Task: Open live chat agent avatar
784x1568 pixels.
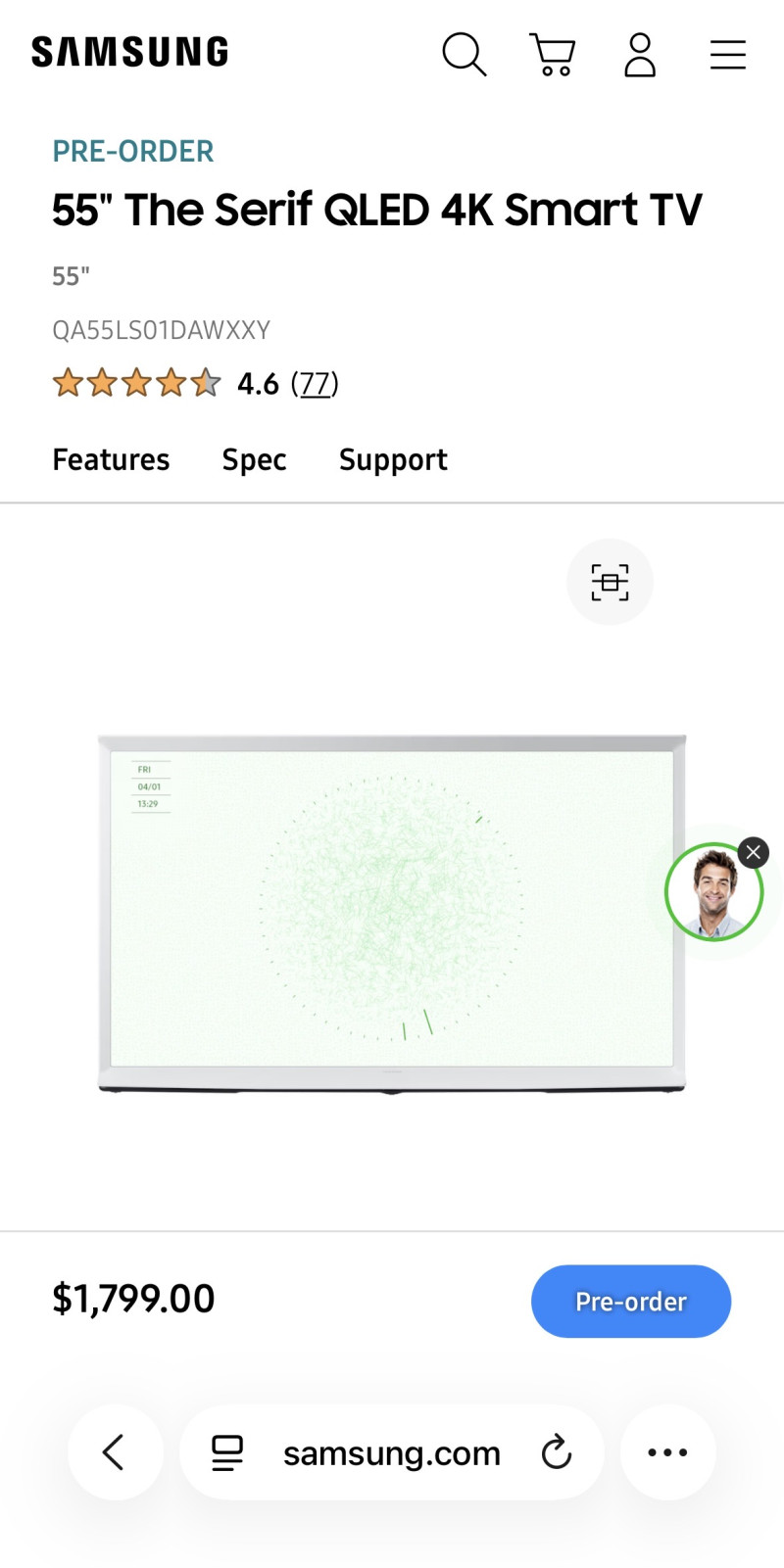Action: (713, 892)
